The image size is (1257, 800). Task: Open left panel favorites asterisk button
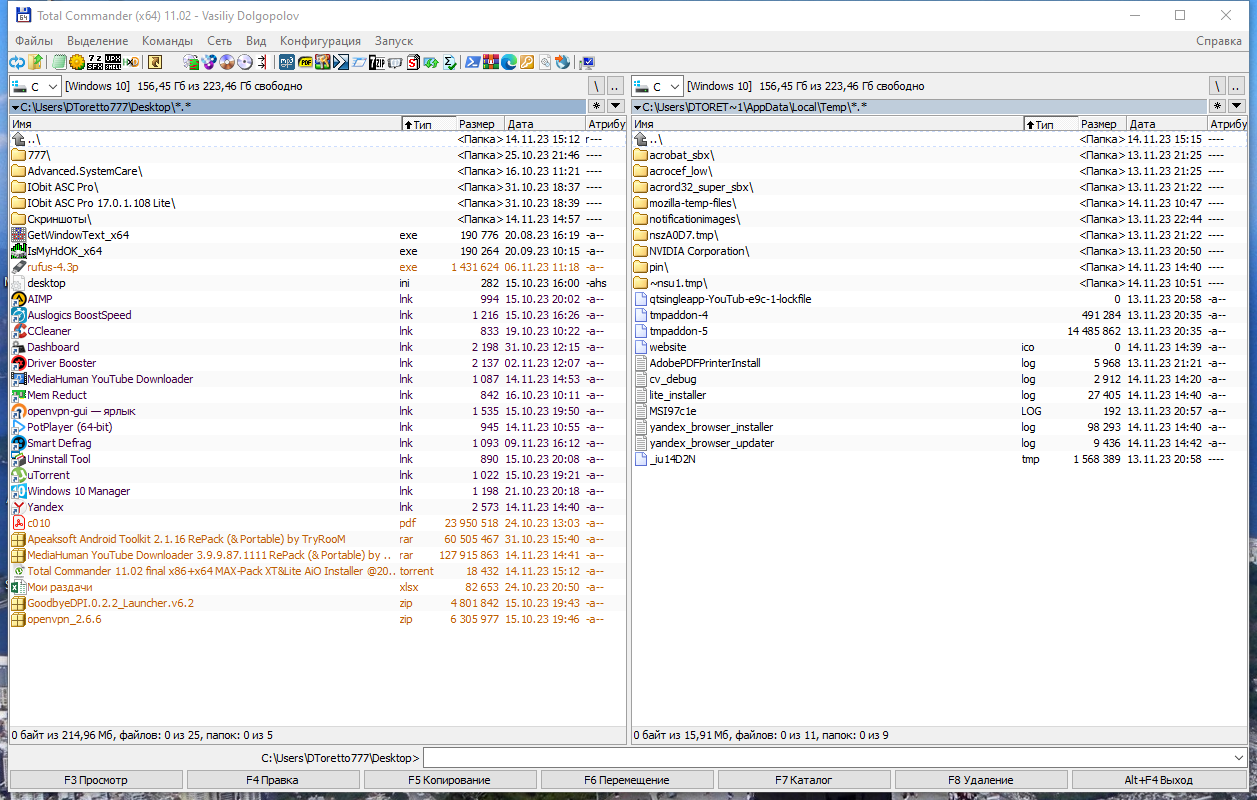(x=597, y=106)
